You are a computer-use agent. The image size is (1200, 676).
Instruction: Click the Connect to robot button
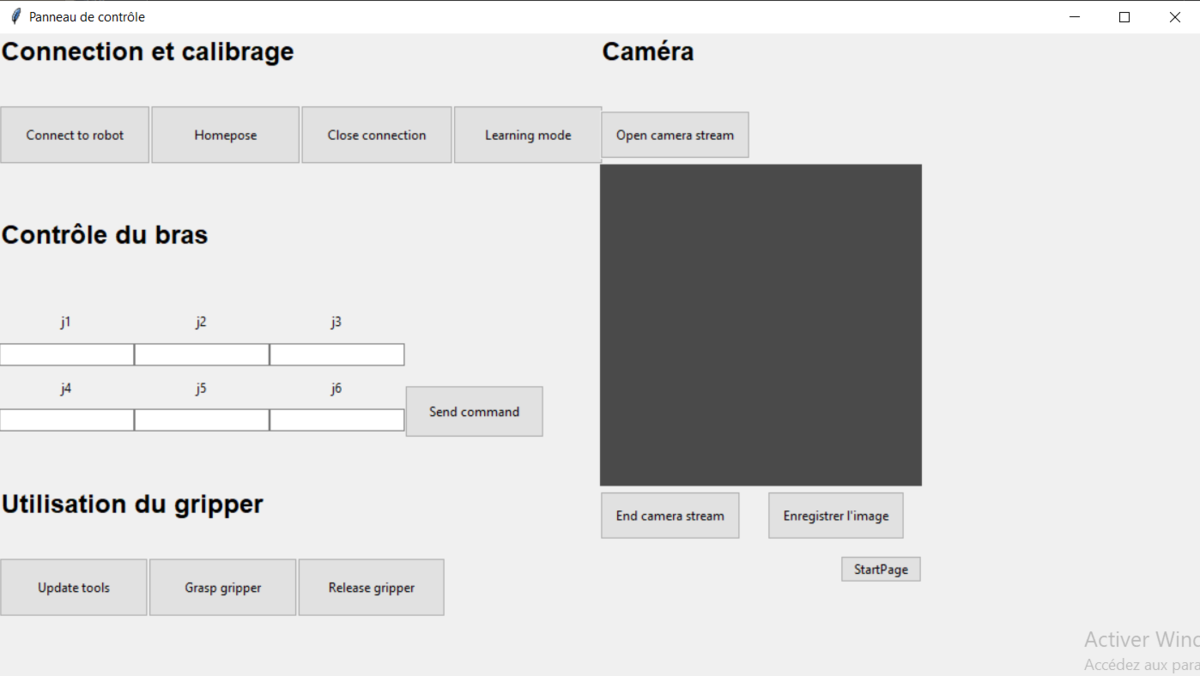pyautogui.click(x=75, y=135)
